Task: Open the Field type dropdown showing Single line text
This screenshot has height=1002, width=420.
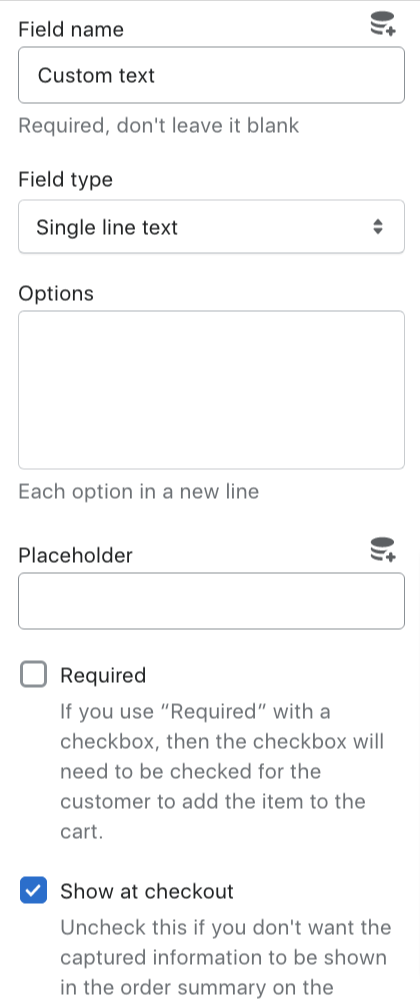Action: 211,227
